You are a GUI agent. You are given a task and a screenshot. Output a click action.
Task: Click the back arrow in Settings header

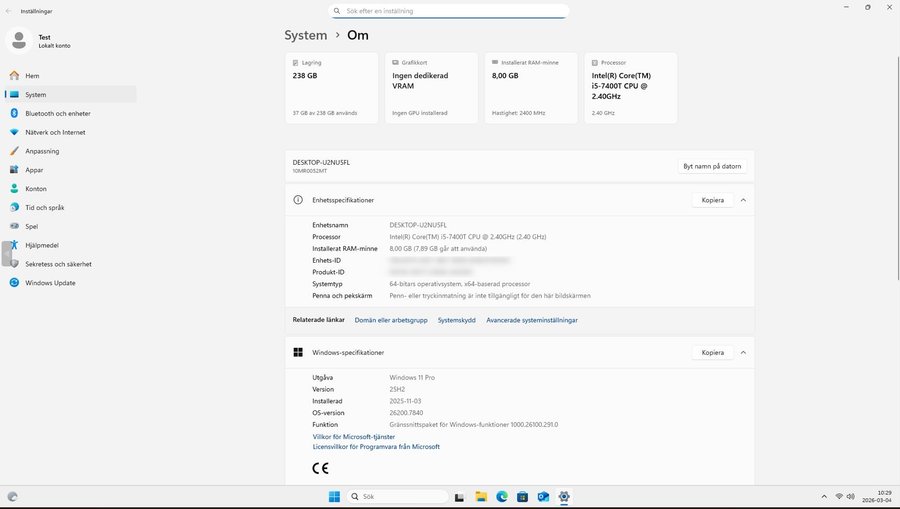8,10
